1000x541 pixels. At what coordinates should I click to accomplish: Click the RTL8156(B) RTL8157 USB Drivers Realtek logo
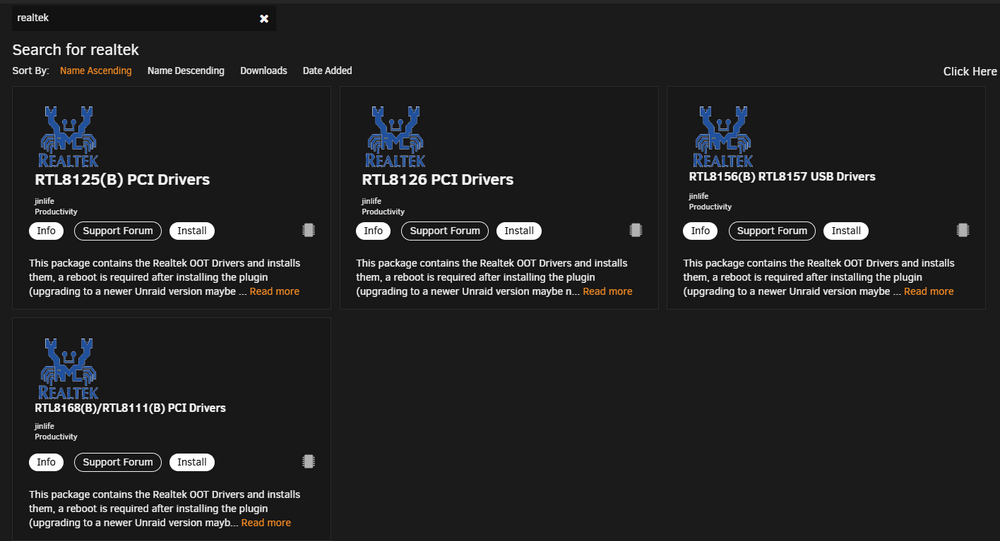coord(723,137)
